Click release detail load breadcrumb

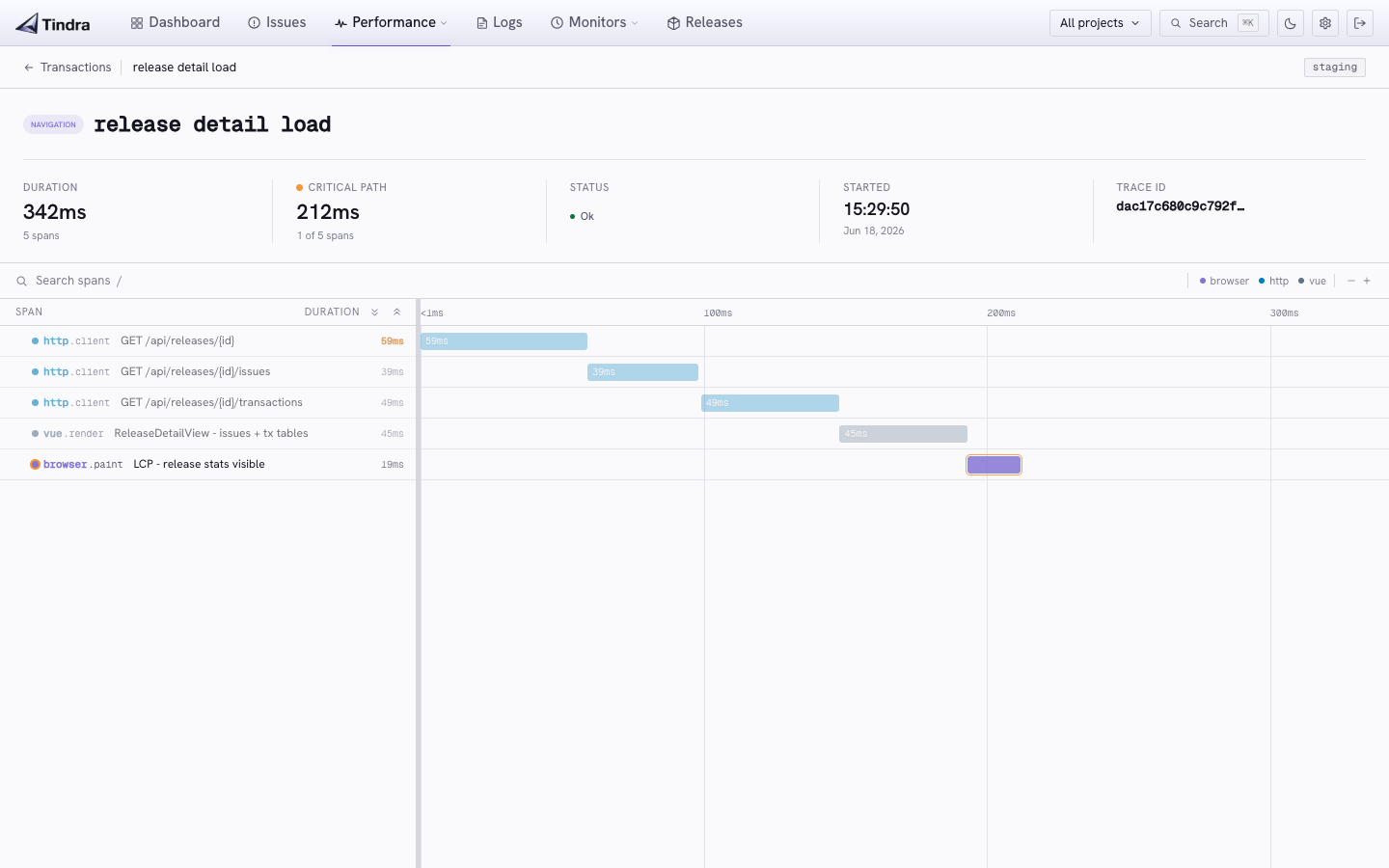tap(184, 68)
